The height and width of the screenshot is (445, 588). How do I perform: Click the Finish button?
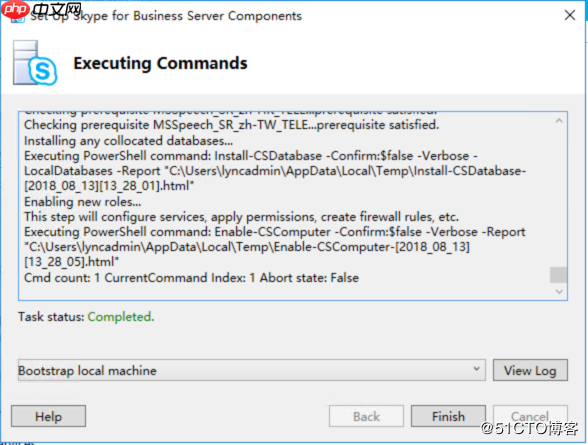(448, 416)
